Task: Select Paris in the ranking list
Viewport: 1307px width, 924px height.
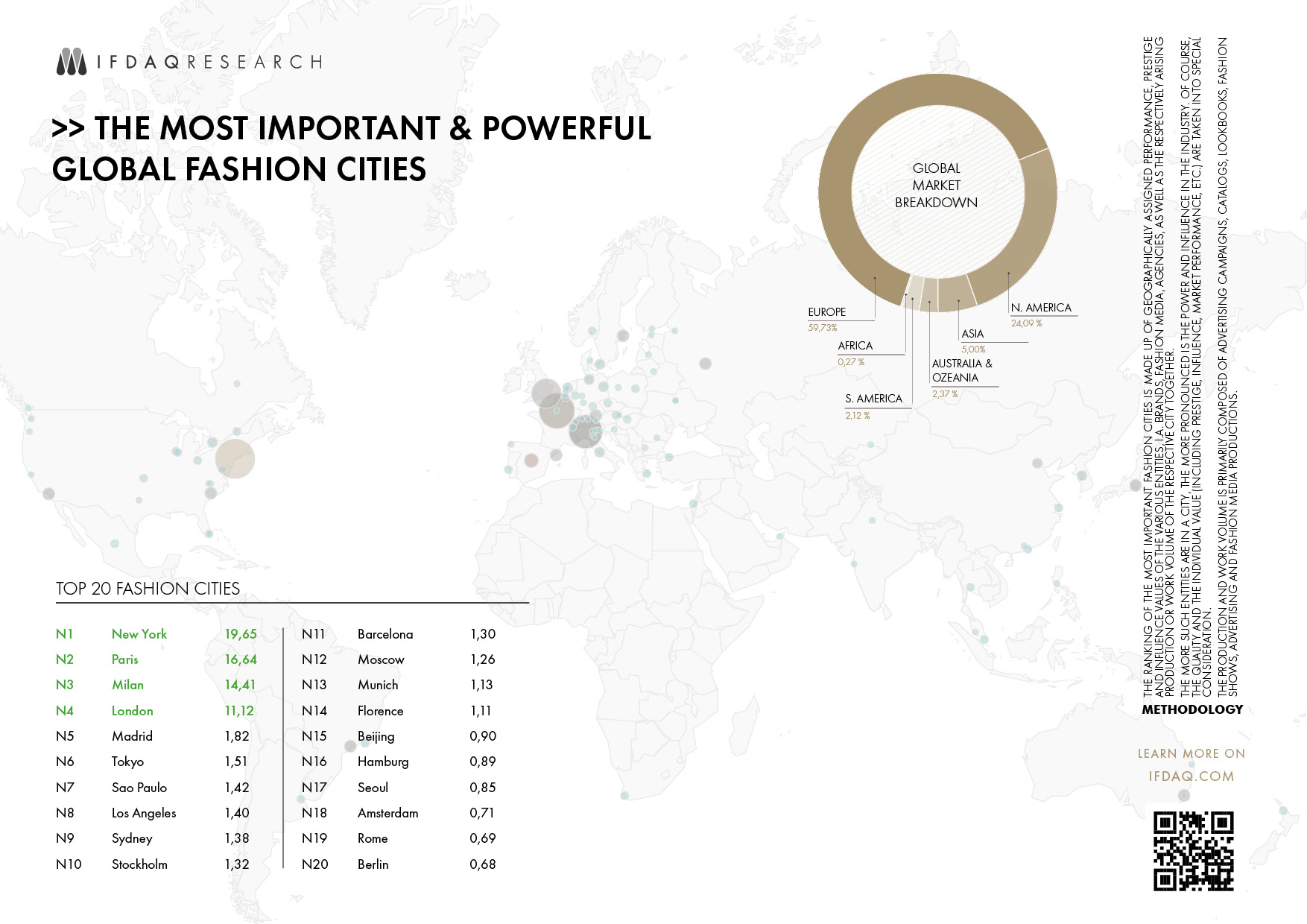Action: point(124,659)
